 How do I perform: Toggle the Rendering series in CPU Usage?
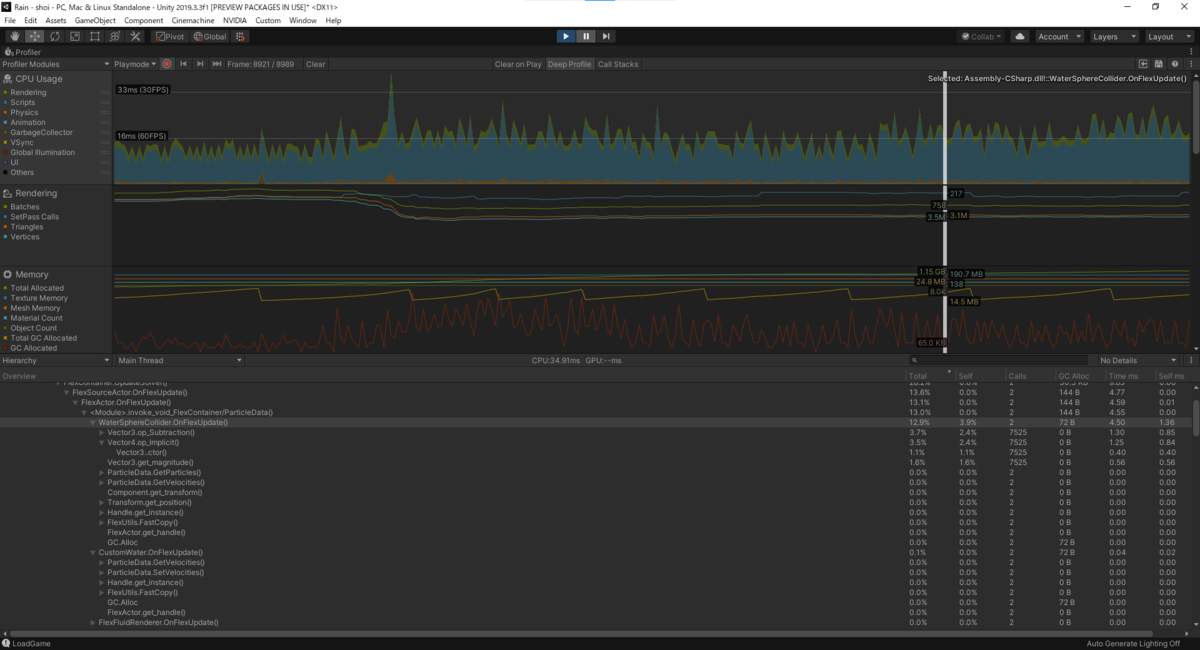pos(28,93)
